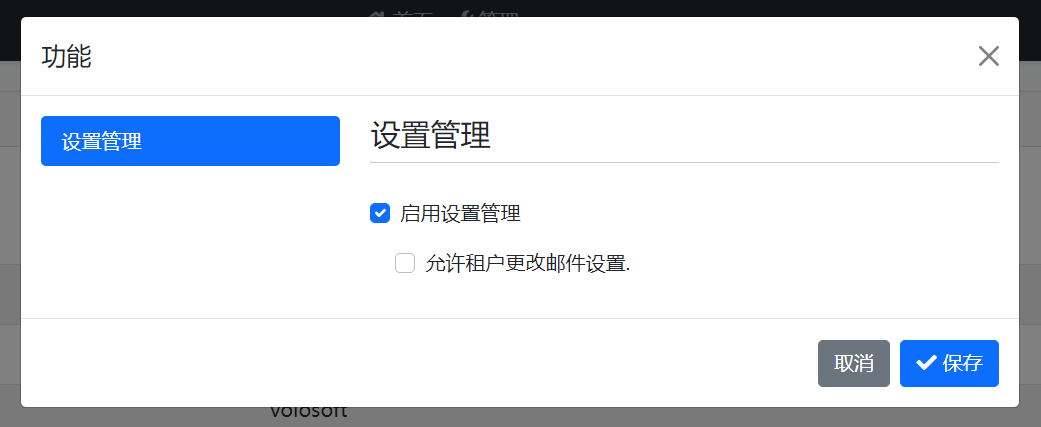Close the 功能 dialog with the X icon
Viewport: 1041px width, 427px height.
[x=989, y=56]
